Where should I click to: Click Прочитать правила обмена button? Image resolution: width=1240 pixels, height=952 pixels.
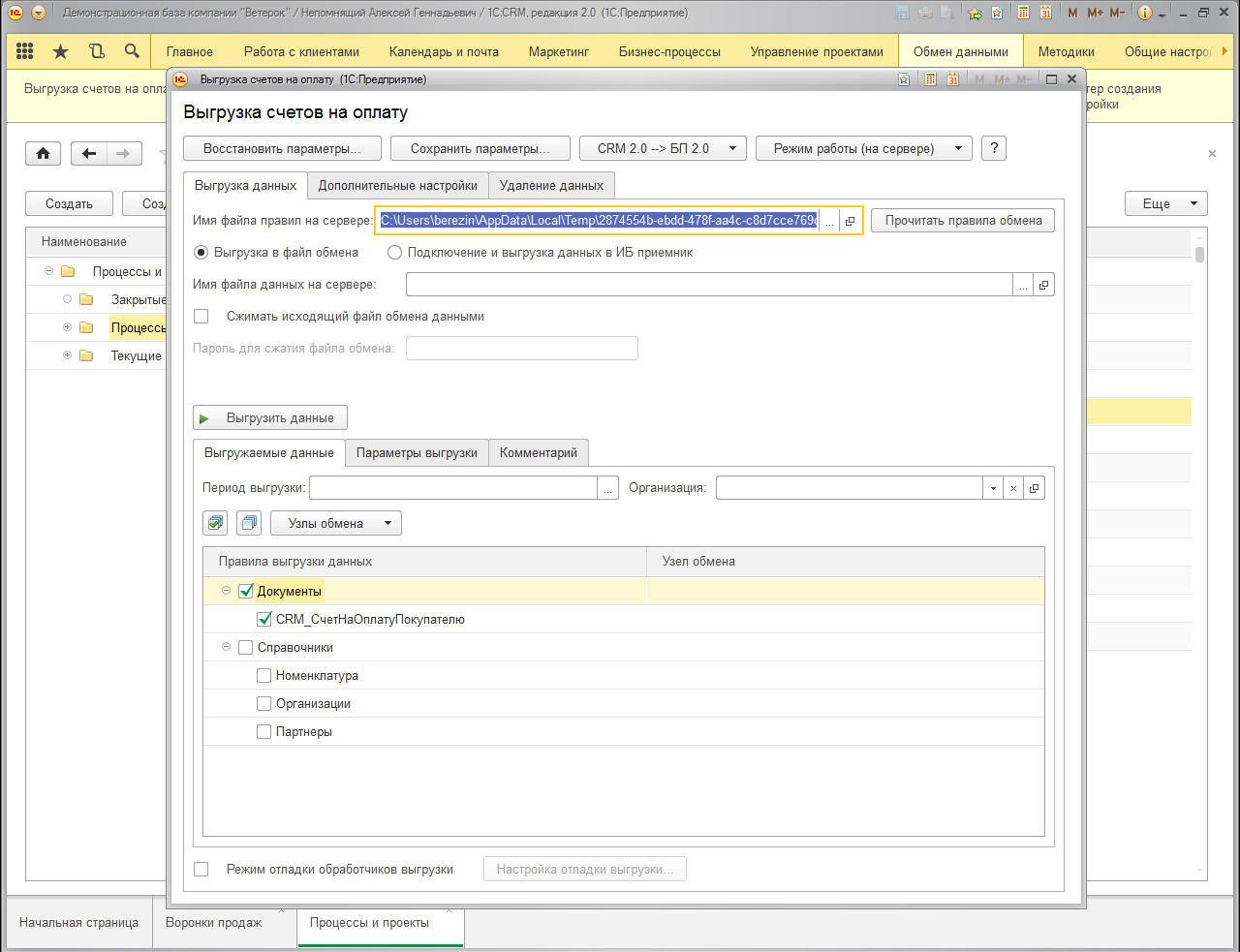point(963,221)
